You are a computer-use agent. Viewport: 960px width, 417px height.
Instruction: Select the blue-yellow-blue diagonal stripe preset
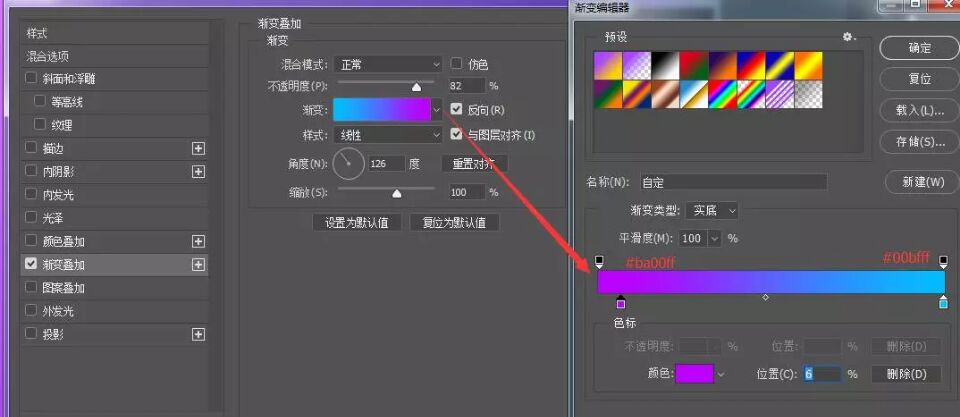tap(779, 66)
